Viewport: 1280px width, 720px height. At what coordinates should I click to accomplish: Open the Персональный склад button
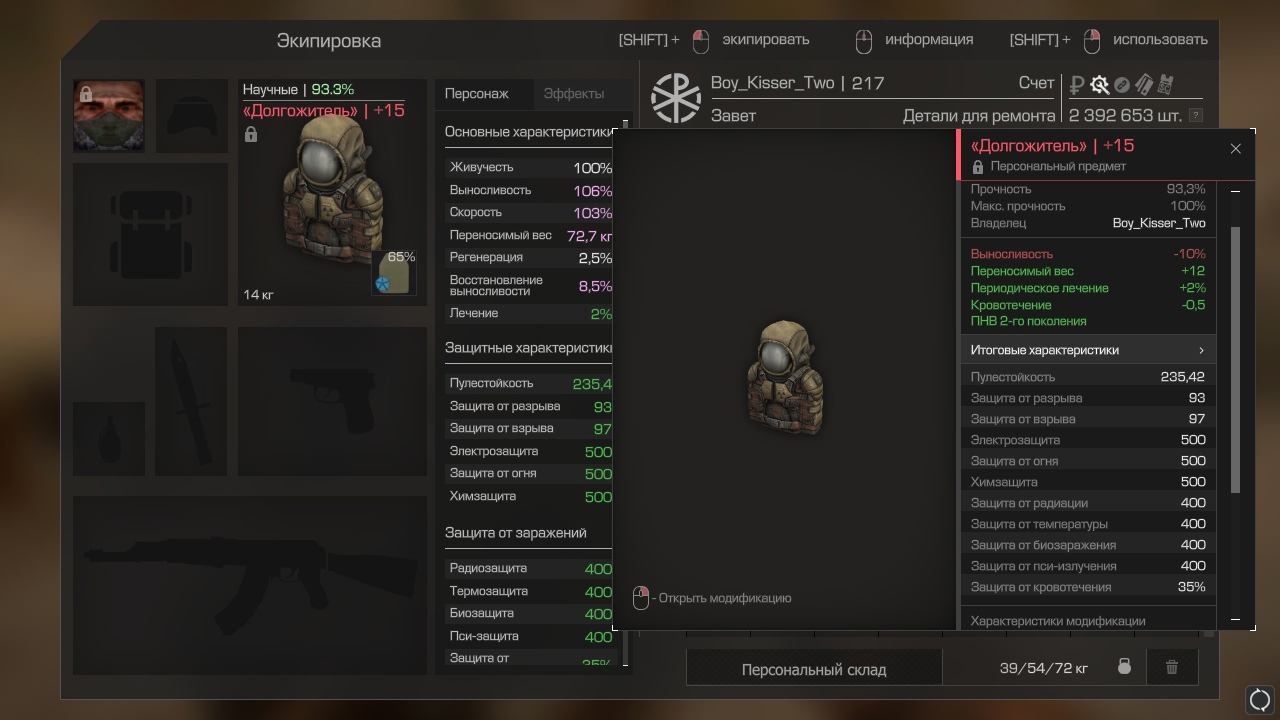pyautogui.click(x=814, y=669)
